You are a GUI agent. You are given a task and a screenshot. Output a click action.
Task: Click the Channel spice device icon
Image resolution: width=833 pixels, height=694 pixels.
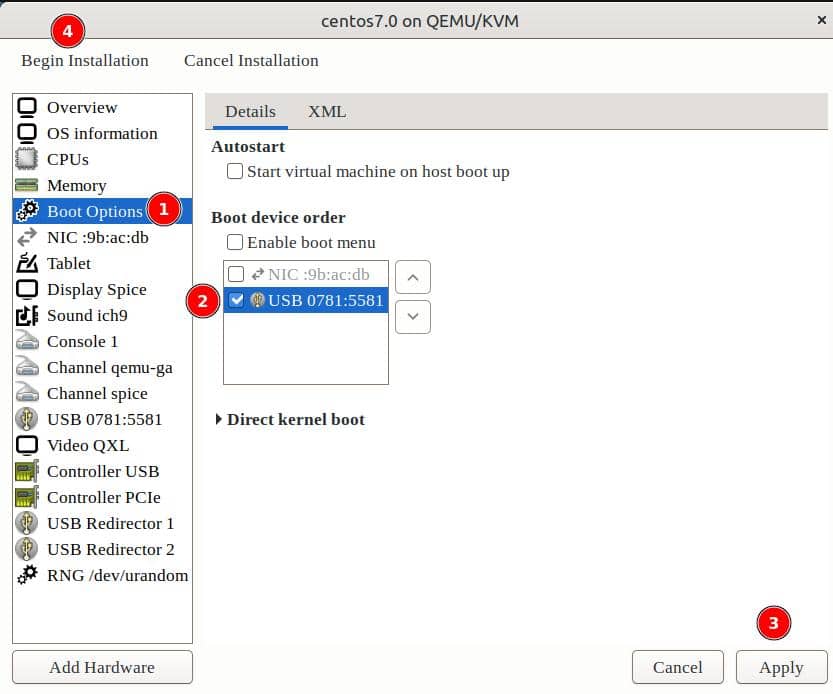[x=27, y=393]
